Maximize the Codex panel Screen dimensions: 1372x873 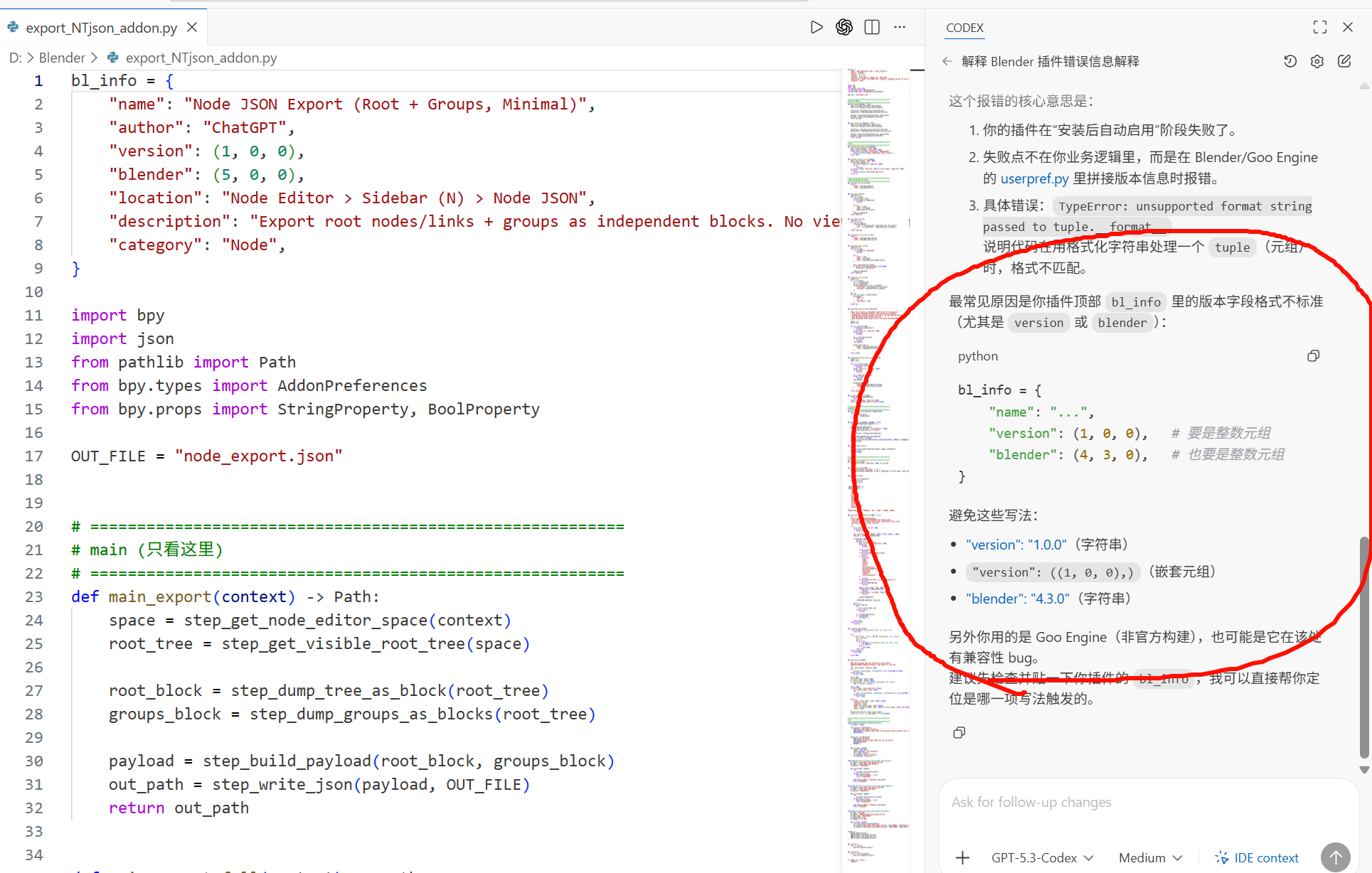click(x=1320, y=27)
